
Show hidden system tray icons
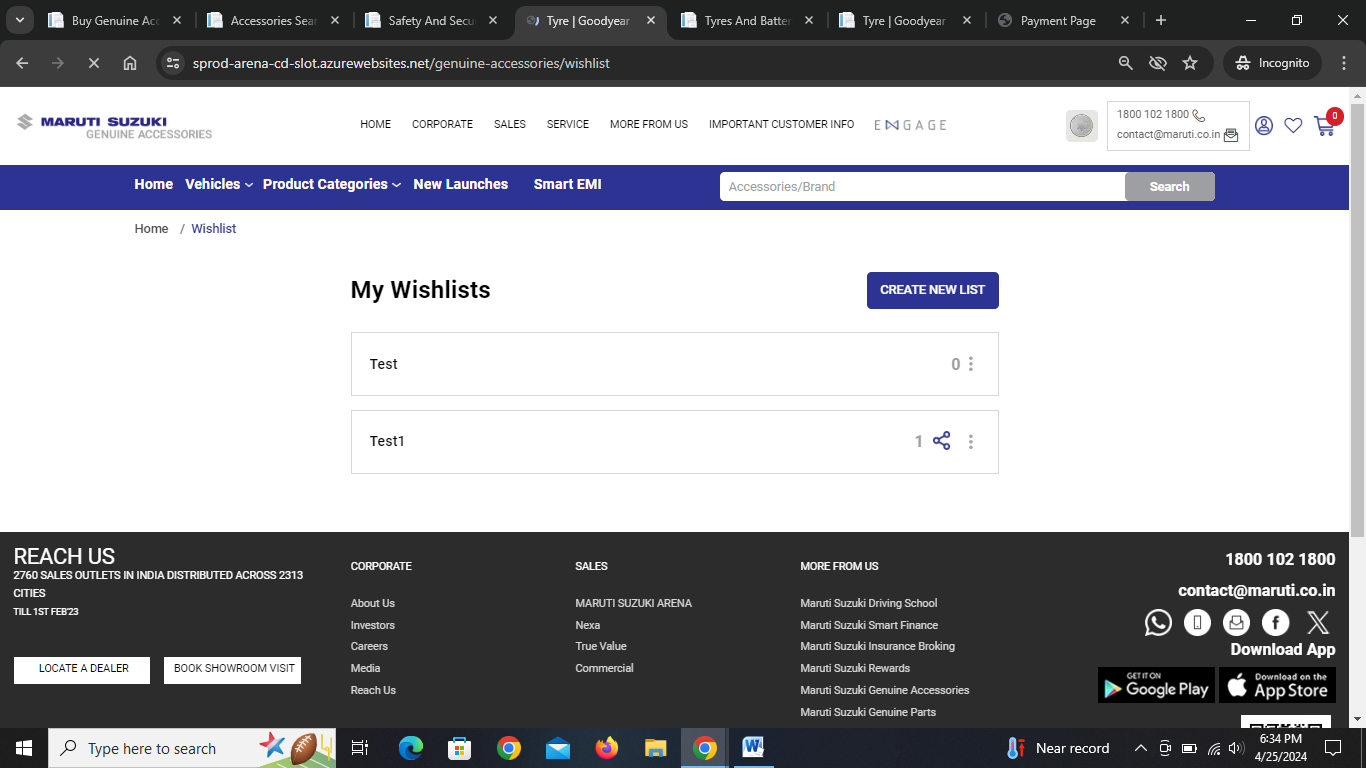pyautogui.click(x=1140, y=748)
